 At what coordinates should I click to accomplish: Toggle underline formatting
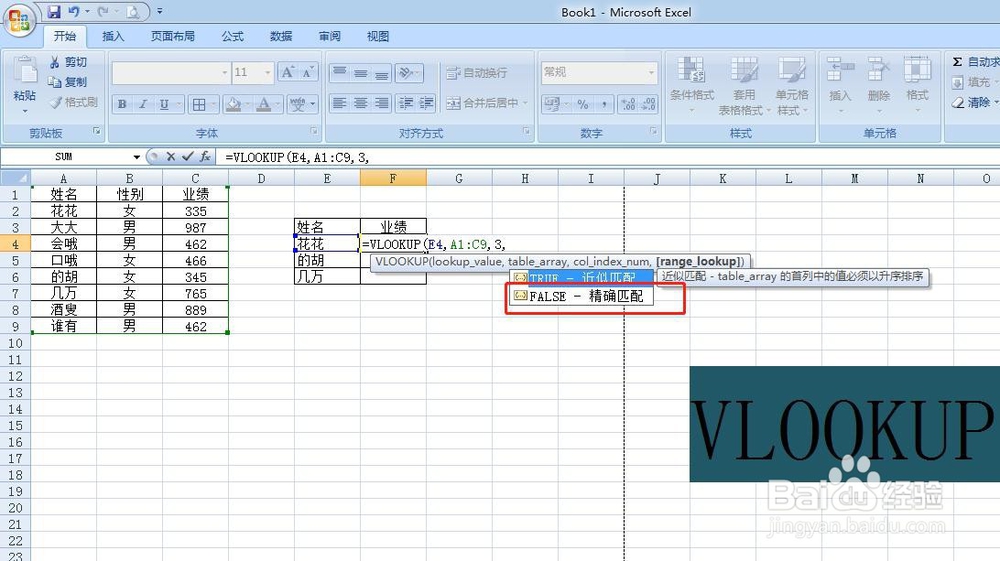[164, 104]
